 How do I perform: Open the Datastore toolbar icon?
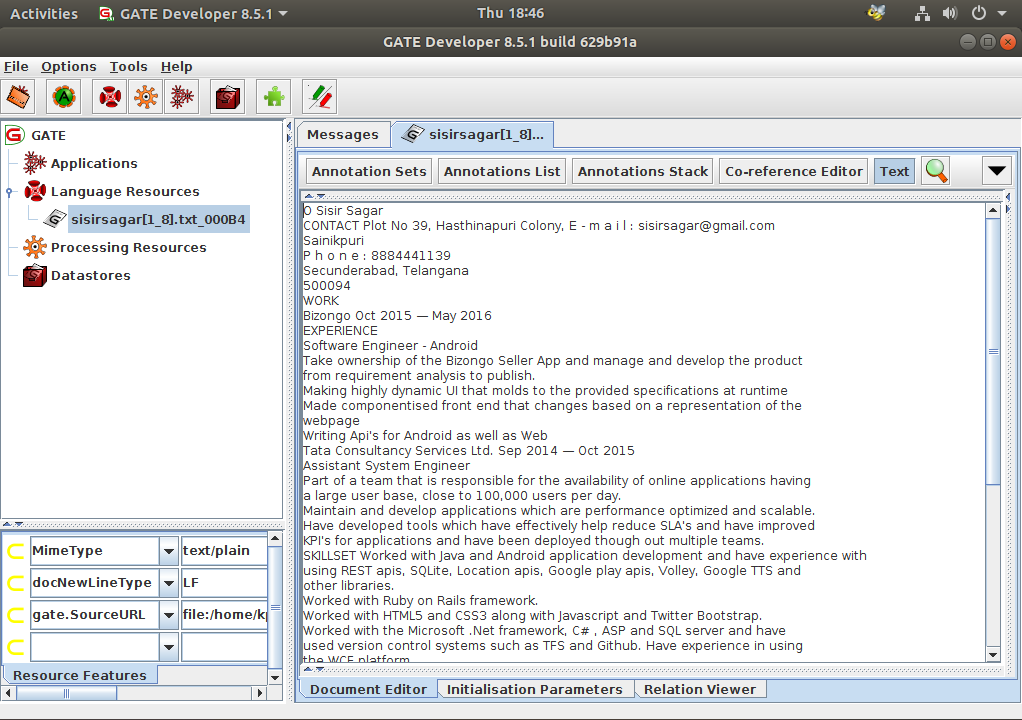point(228,97)
